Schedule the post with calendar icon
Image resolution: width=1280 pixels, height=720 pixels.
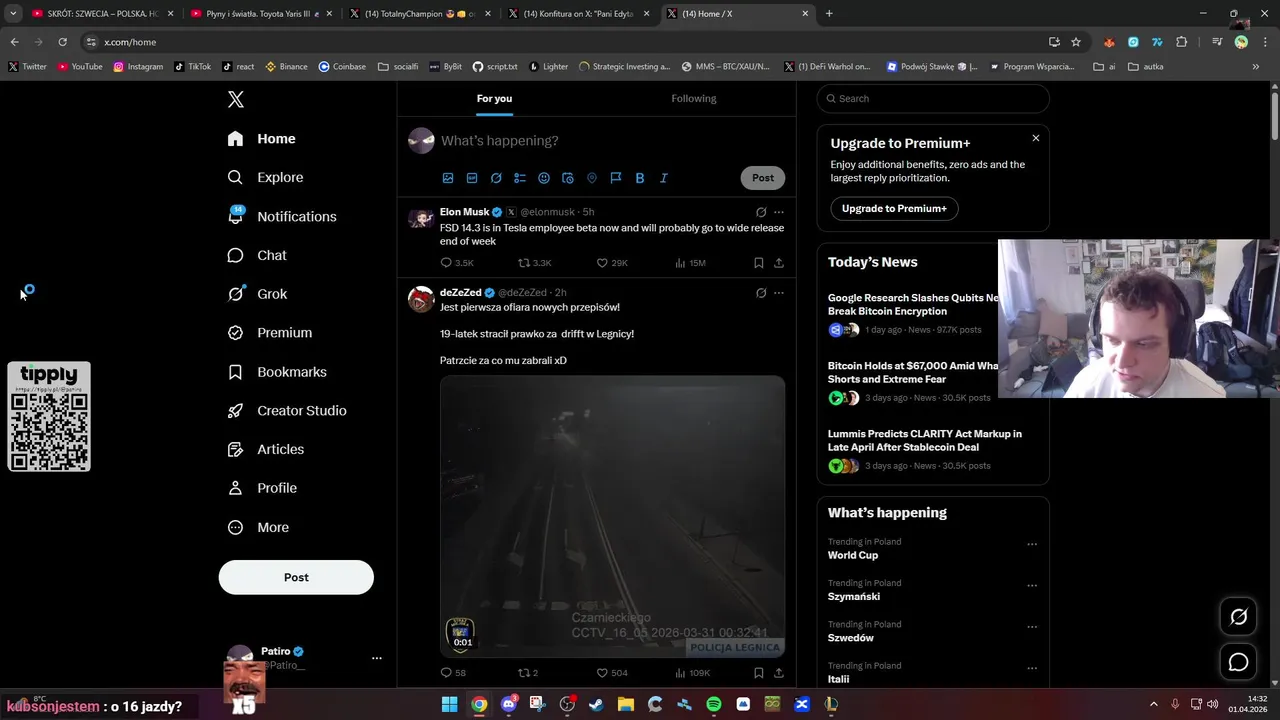pos(568,178)
